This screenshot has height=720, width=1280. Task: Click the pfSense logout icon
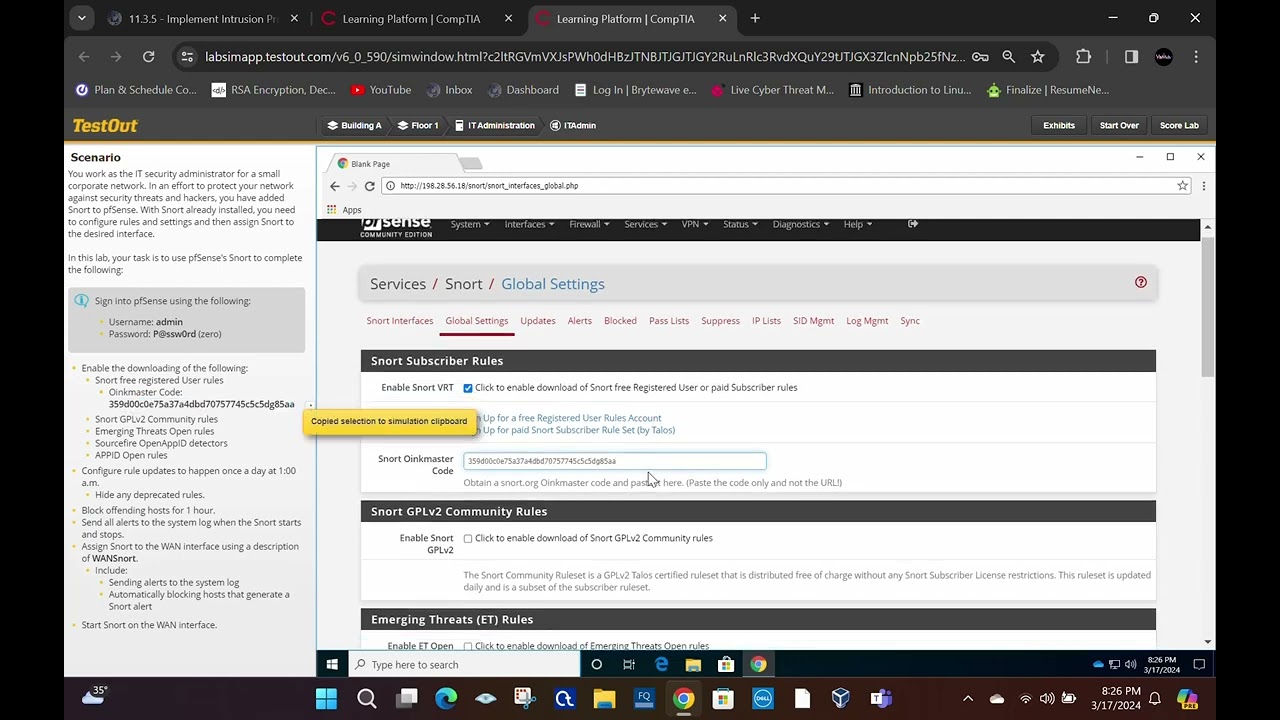point(913,224)
